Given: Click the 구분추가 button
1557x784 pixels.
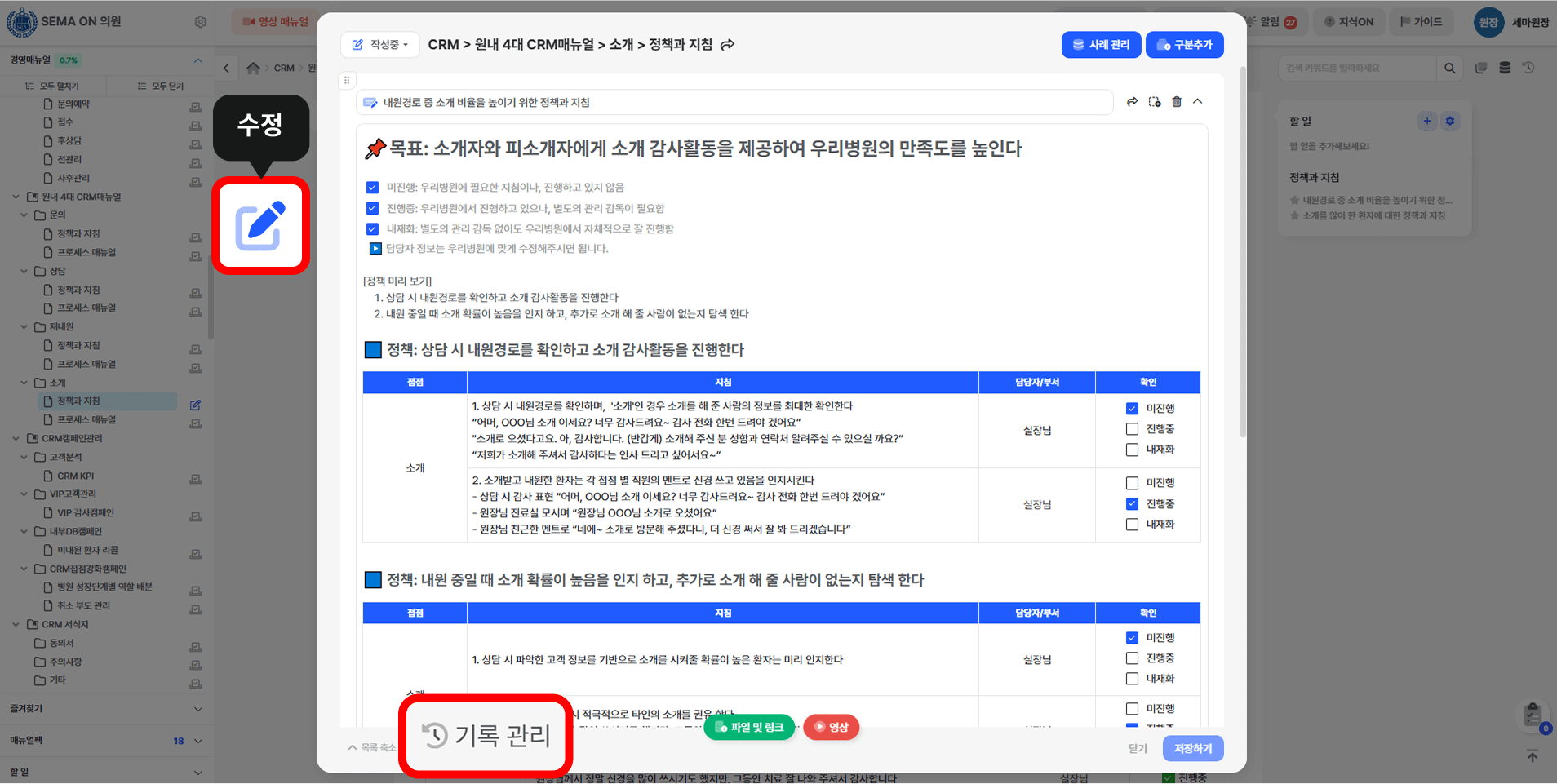Looking at the screenshot, I should 1185,45.
